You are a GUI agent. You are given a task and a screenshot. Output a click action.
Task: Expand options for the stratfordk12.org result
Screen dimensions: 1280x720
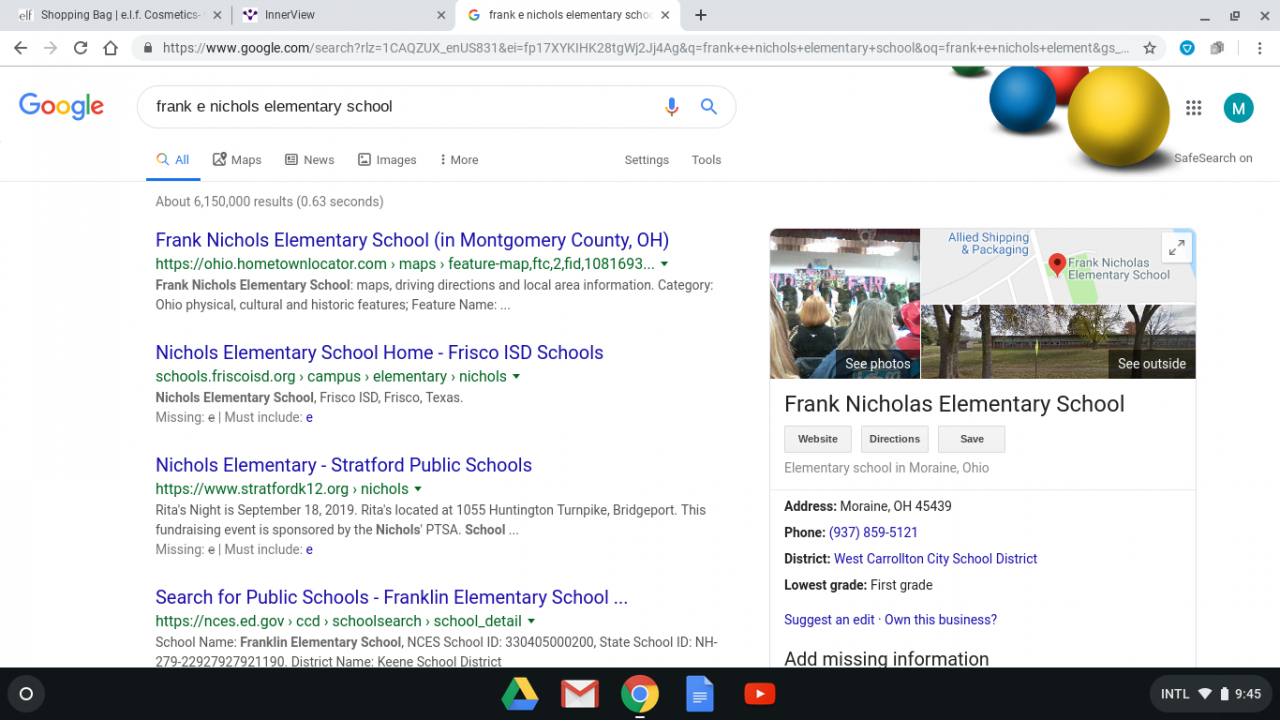pyautogui.click(x=418, y=489)
